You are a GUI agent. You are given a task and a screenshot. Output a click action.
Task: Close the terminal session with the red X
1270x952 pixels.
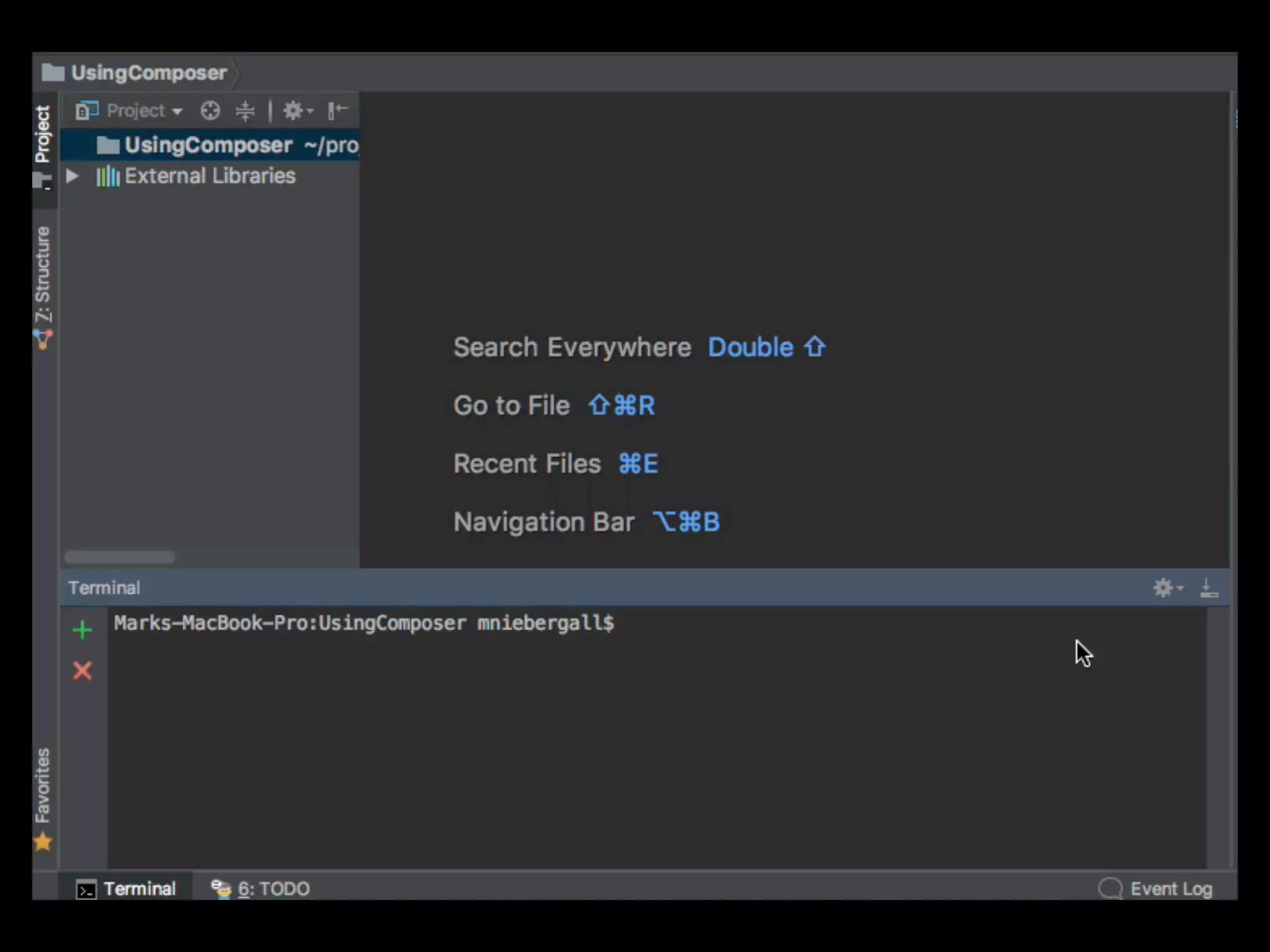[x=82, y=671]
